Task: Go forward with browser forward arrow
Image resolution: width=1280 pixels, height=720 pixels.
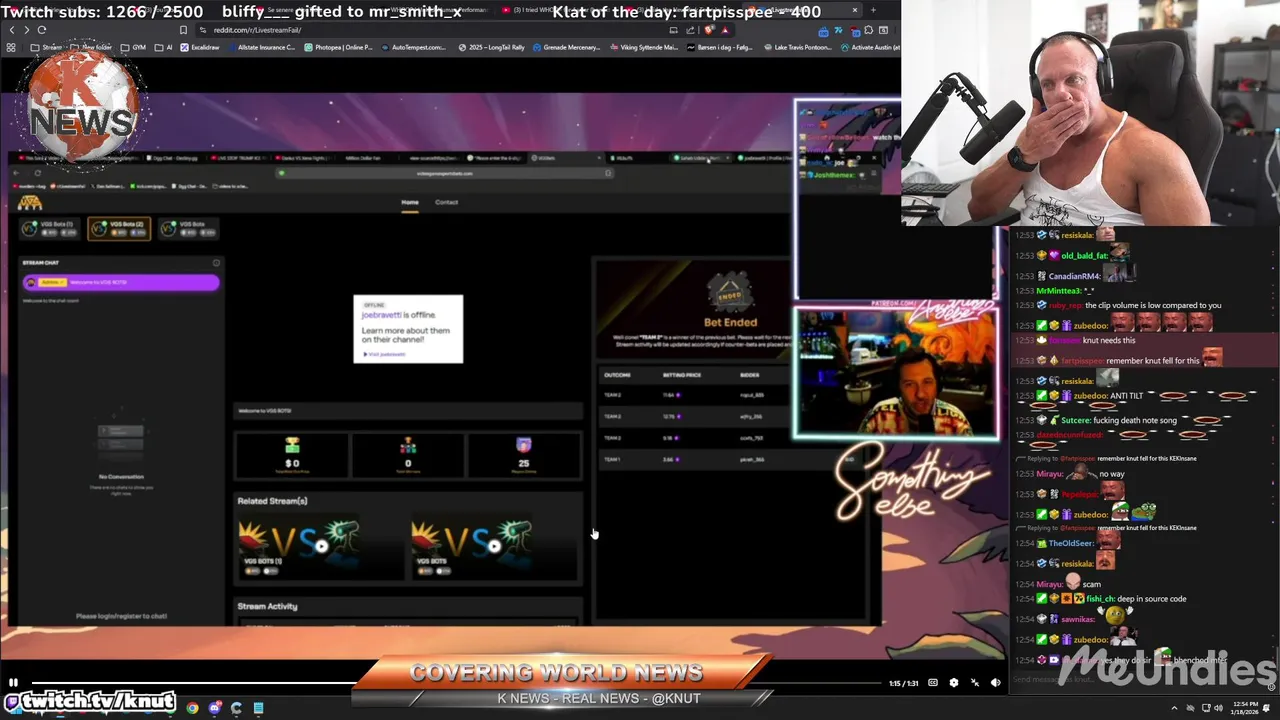Action: [x=26, y=30]
